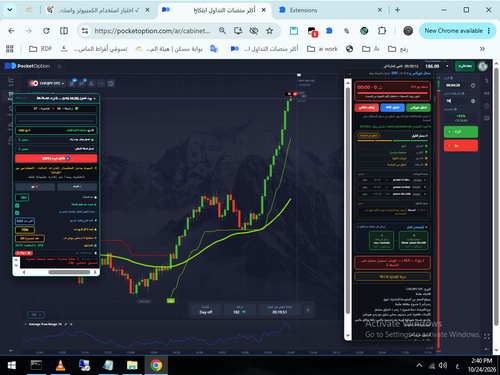Open VLC from the taskbar
500x375 pixels.
coord(60,365)
